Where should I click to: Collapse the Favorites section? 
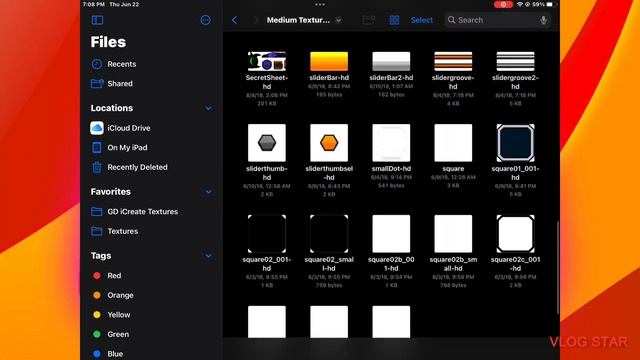[x=208, y=192]
